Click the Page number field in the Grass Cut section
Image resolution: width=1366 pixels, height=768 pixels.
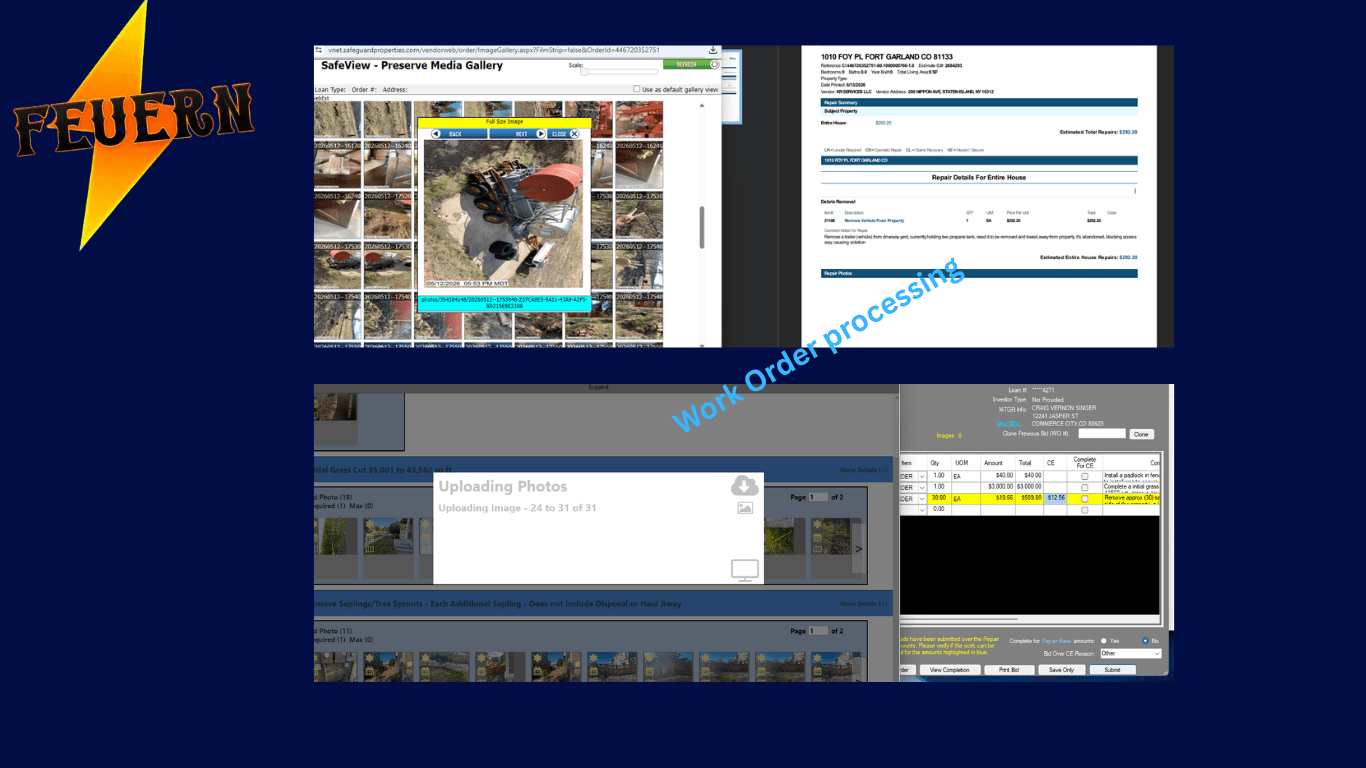pos(818,497)
